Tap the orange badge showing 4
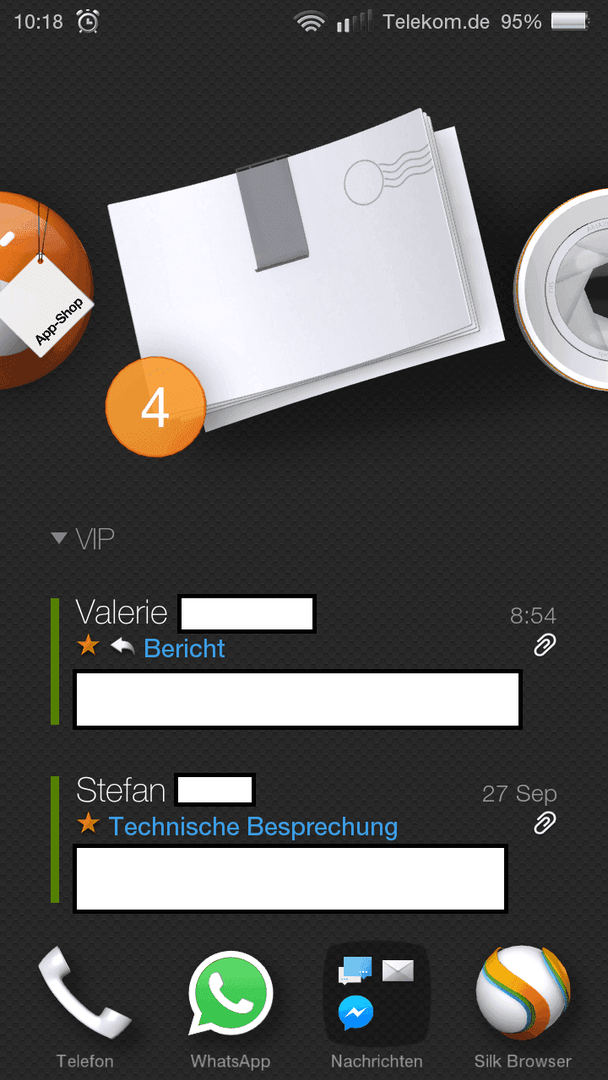 click(156, 407)
